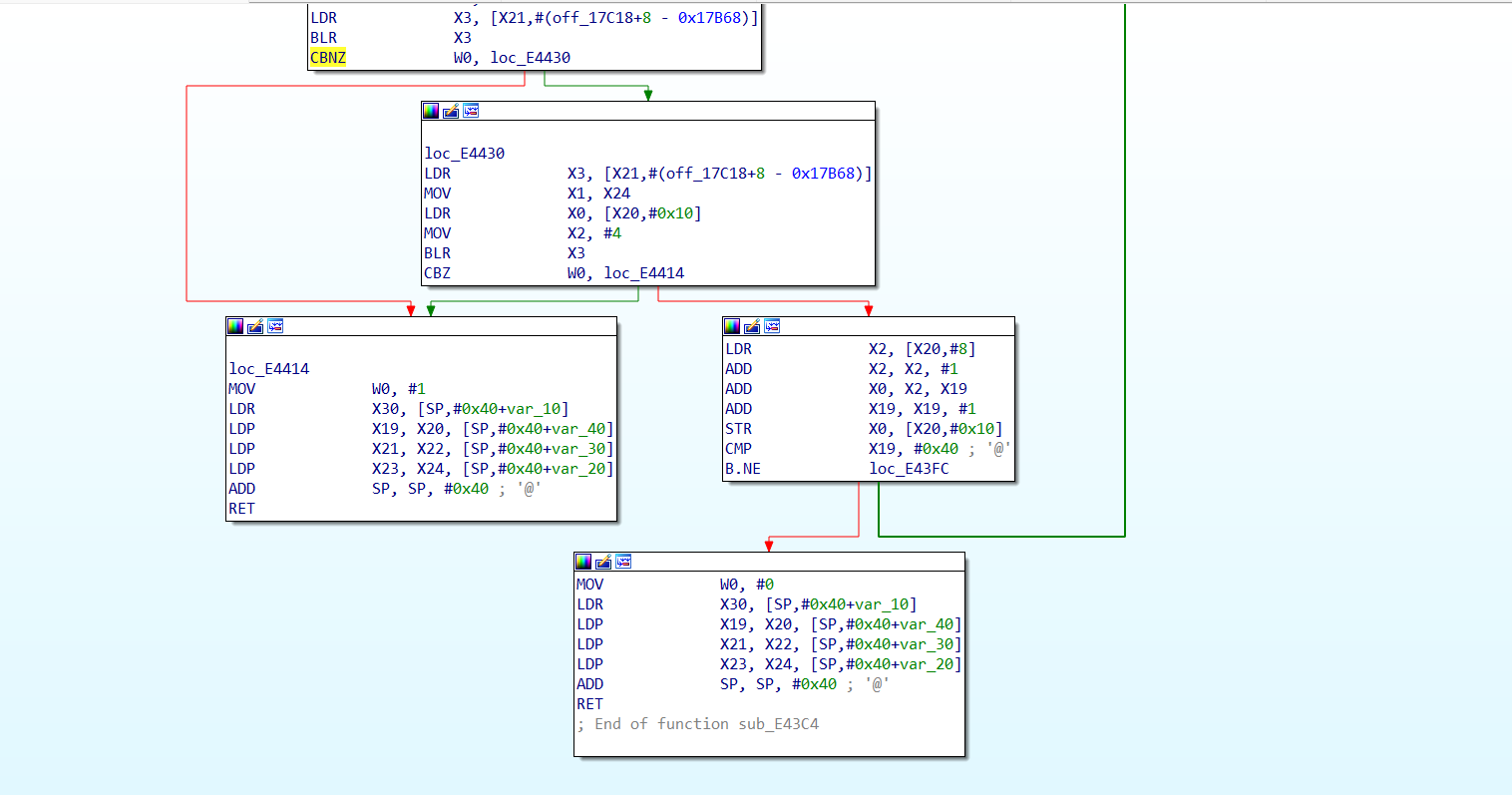
Task: Set node color on the final MOV W0, #0 block
Action: coord(583,562)
